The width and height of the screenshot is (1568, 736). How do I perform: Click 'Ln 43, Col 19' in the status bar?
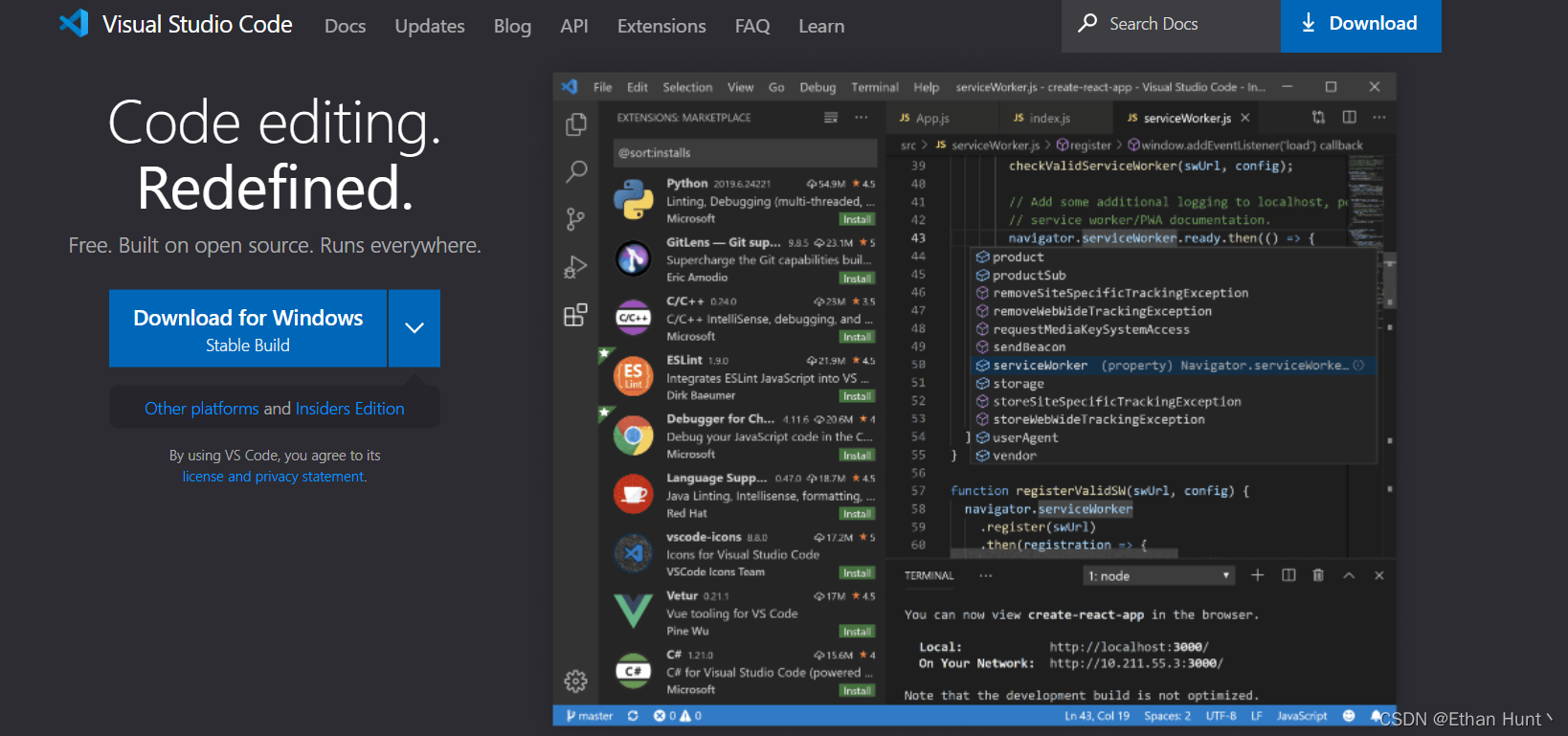(x=1097, y=716)
